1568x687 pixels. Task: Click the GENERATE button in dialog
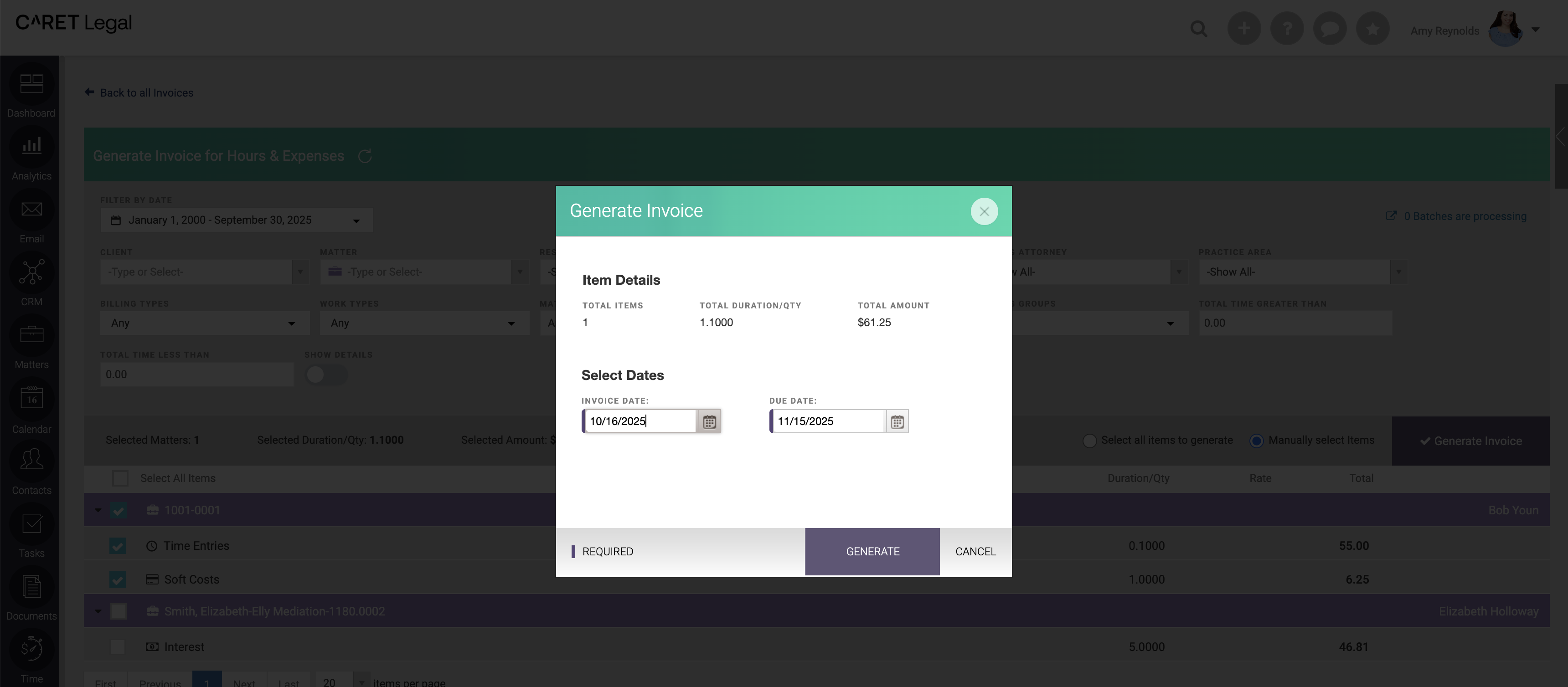point(872,551)
